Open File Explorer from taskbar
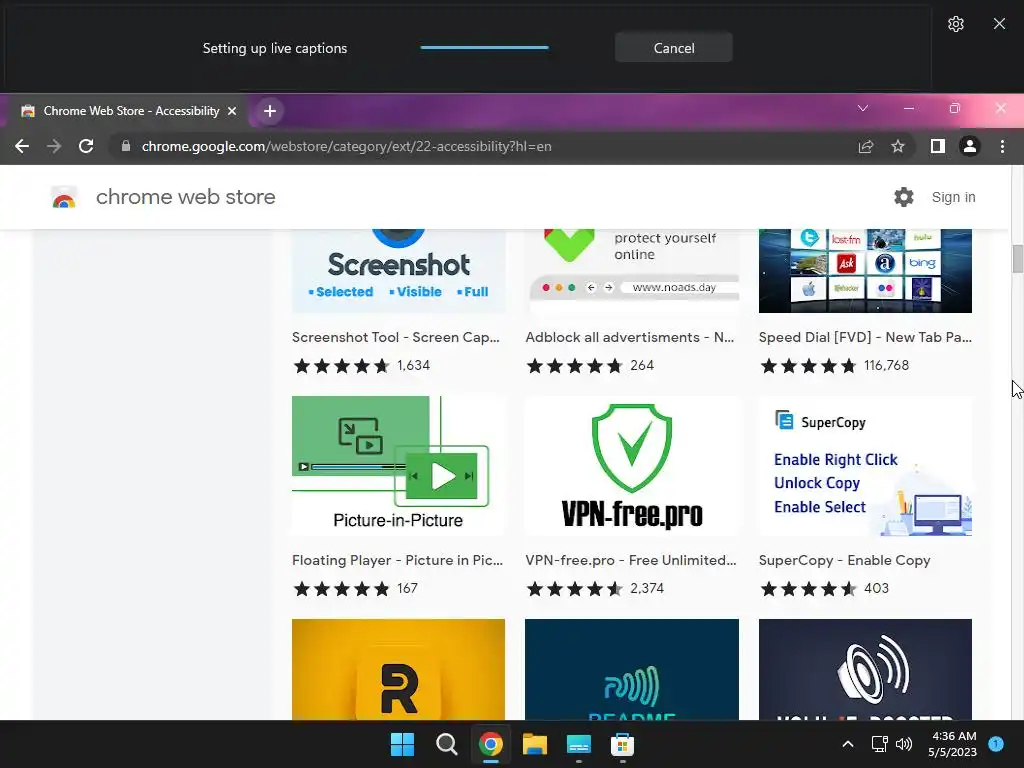Image resolution: width=1024 pixels, height=768 pixels. click(534, 744)
